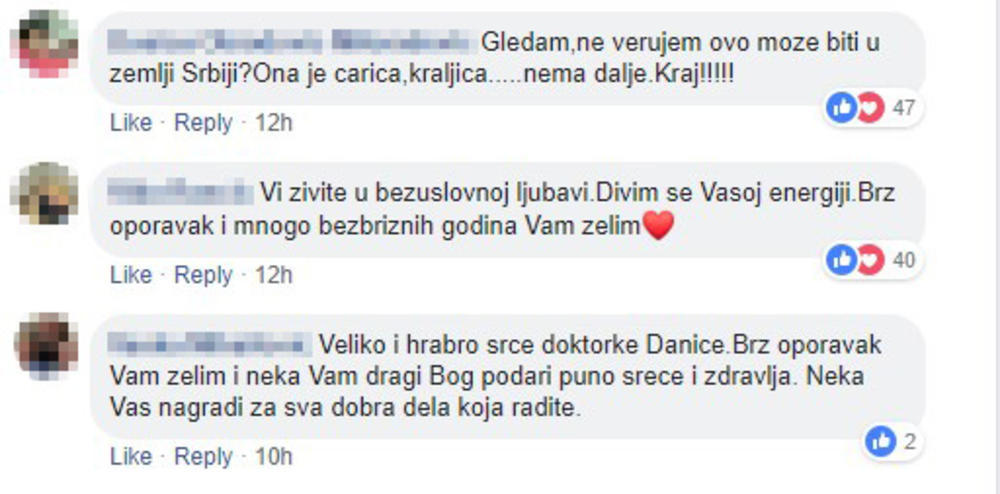Open the blurred author name of first comment
This screenshot has height=494, width=1000.
292,42
